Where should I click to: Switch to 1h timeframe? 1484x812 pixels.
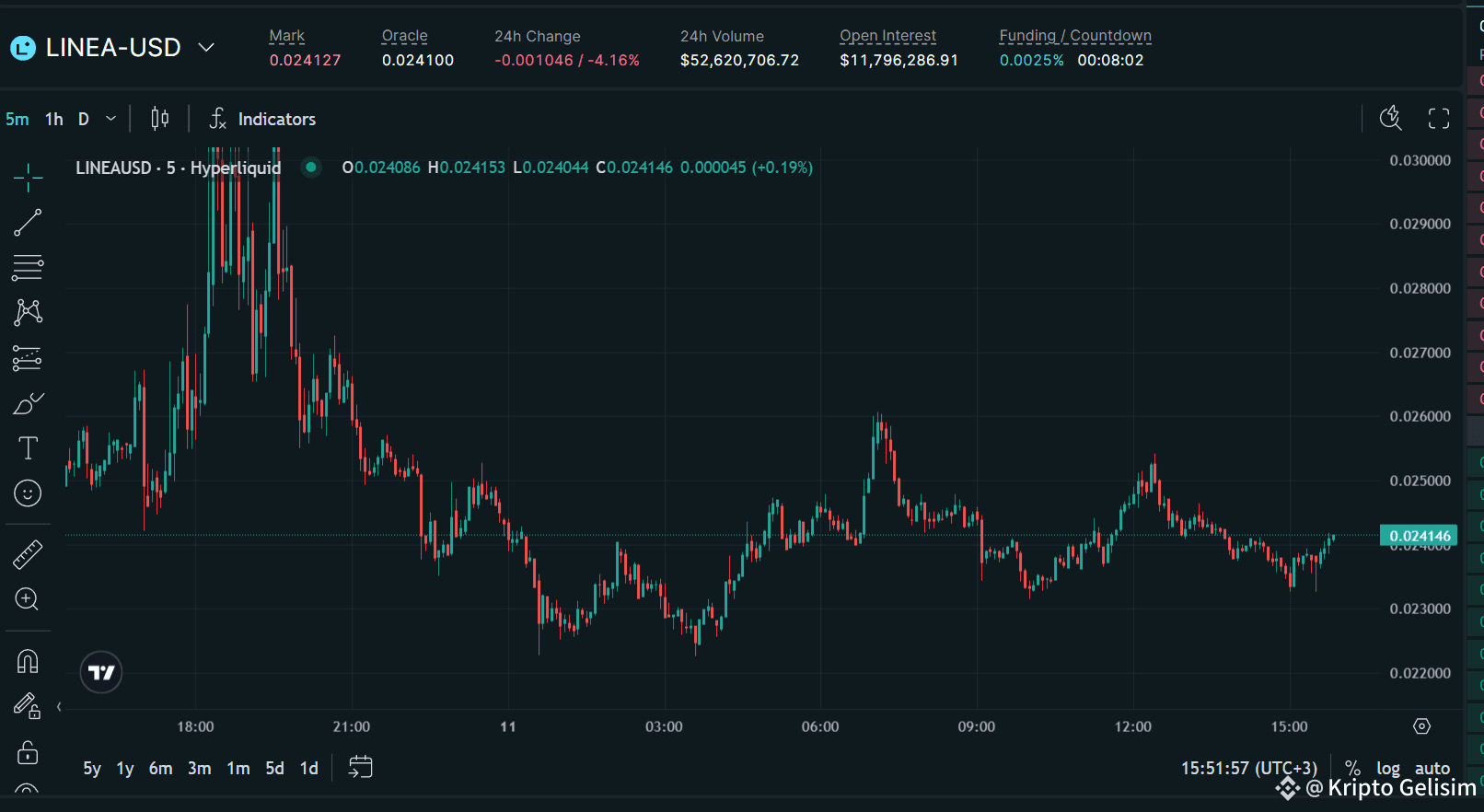pyautogui.click(x=54, y=119)
